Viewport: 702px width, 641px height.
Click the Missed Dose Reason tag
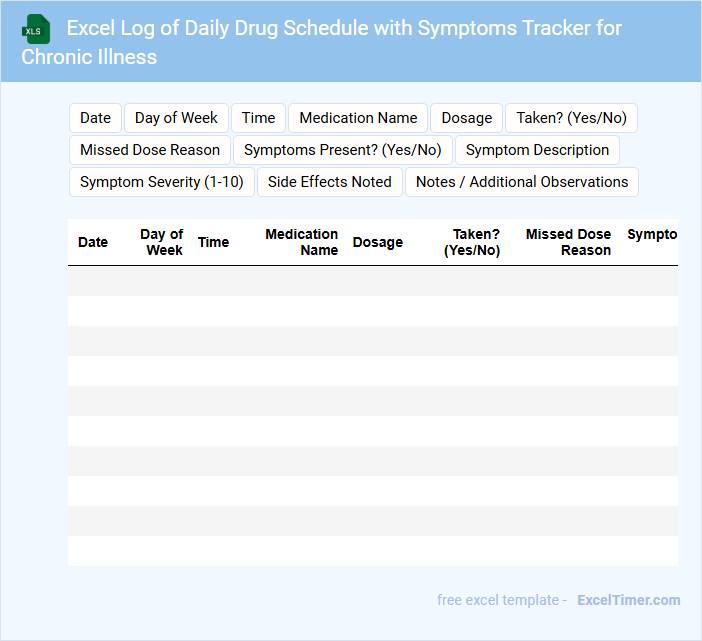150,150
